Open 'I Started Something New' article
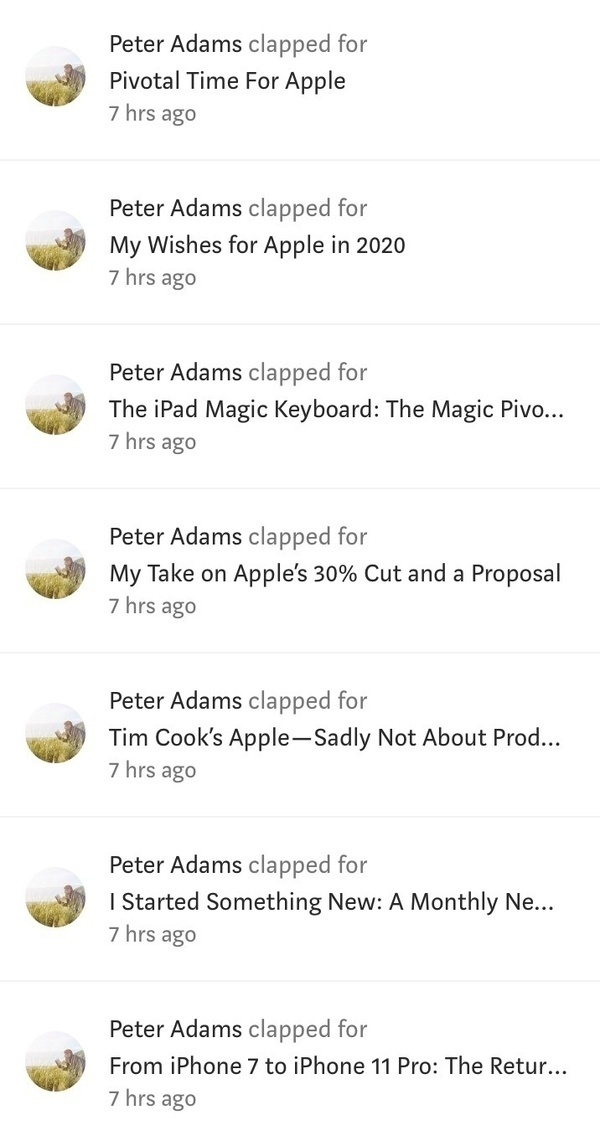Image resolution: width=600 pixels, height=1141 pixels. (331, 902)
